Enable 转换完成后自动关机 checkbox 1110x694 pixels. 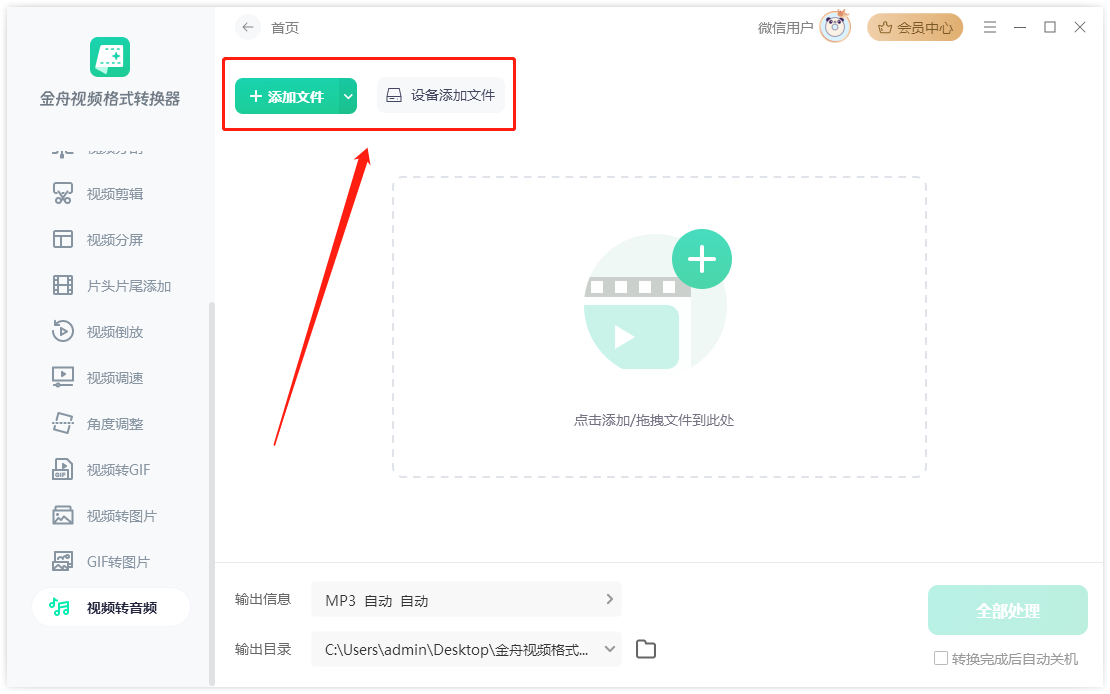[x=941, y=657]
